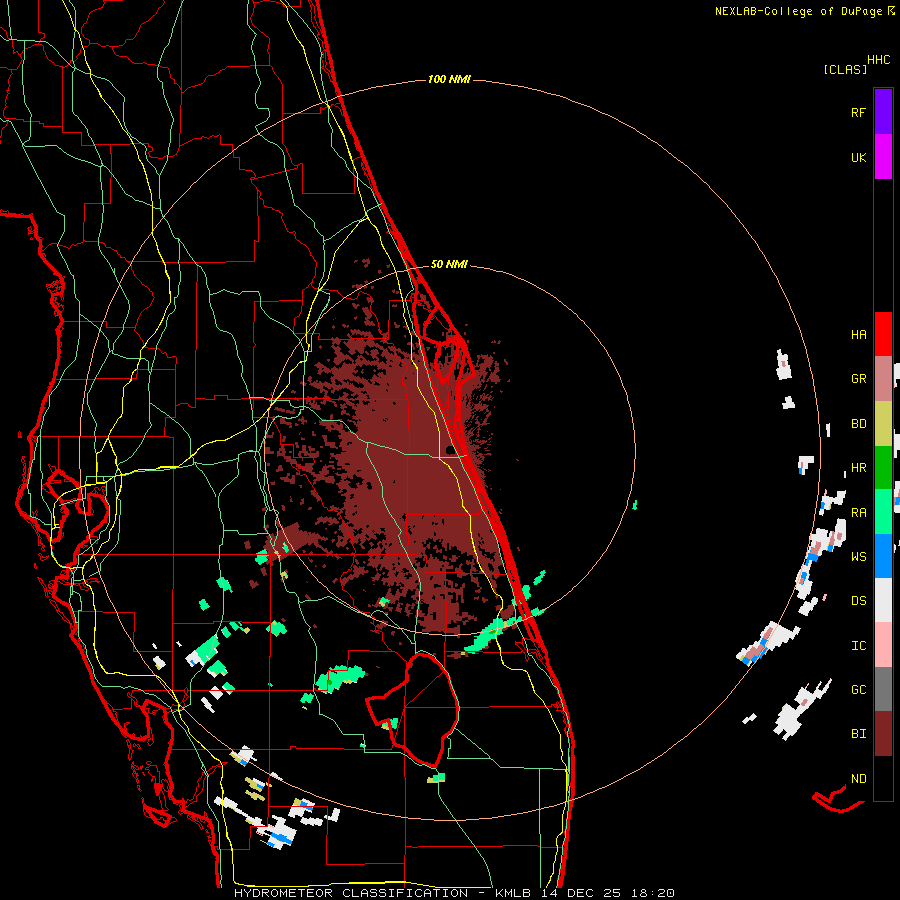Select the BD yellow legend block
The height and width of the screenshot is (900, 900).
pyautogui.click(x=883, y=424)
